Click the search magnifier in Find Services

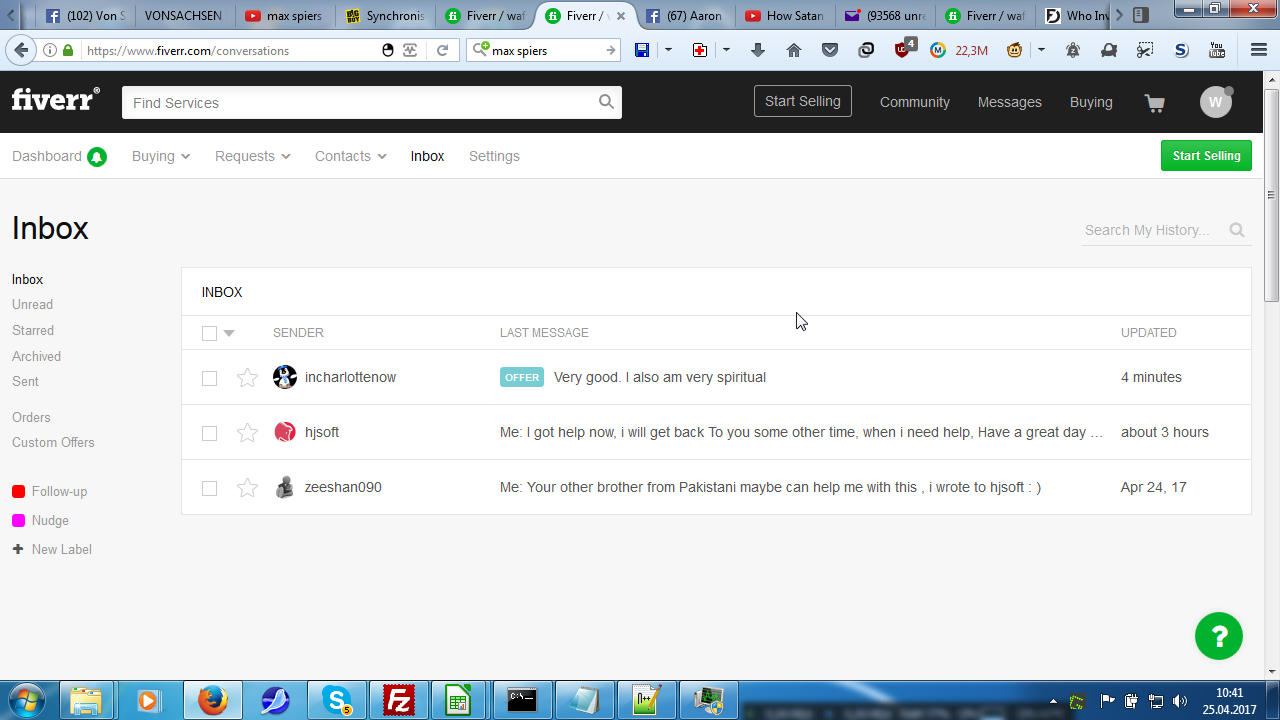606,102
